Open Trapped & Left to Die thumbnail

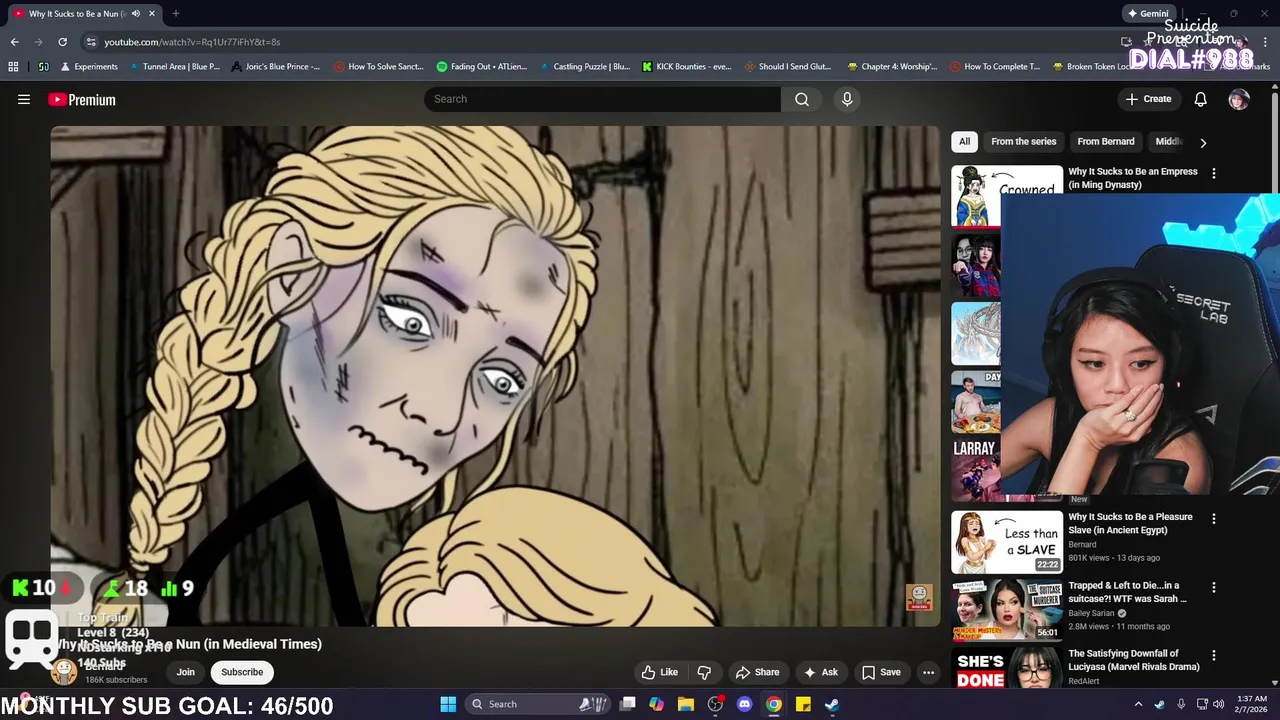click(1007, 610)
